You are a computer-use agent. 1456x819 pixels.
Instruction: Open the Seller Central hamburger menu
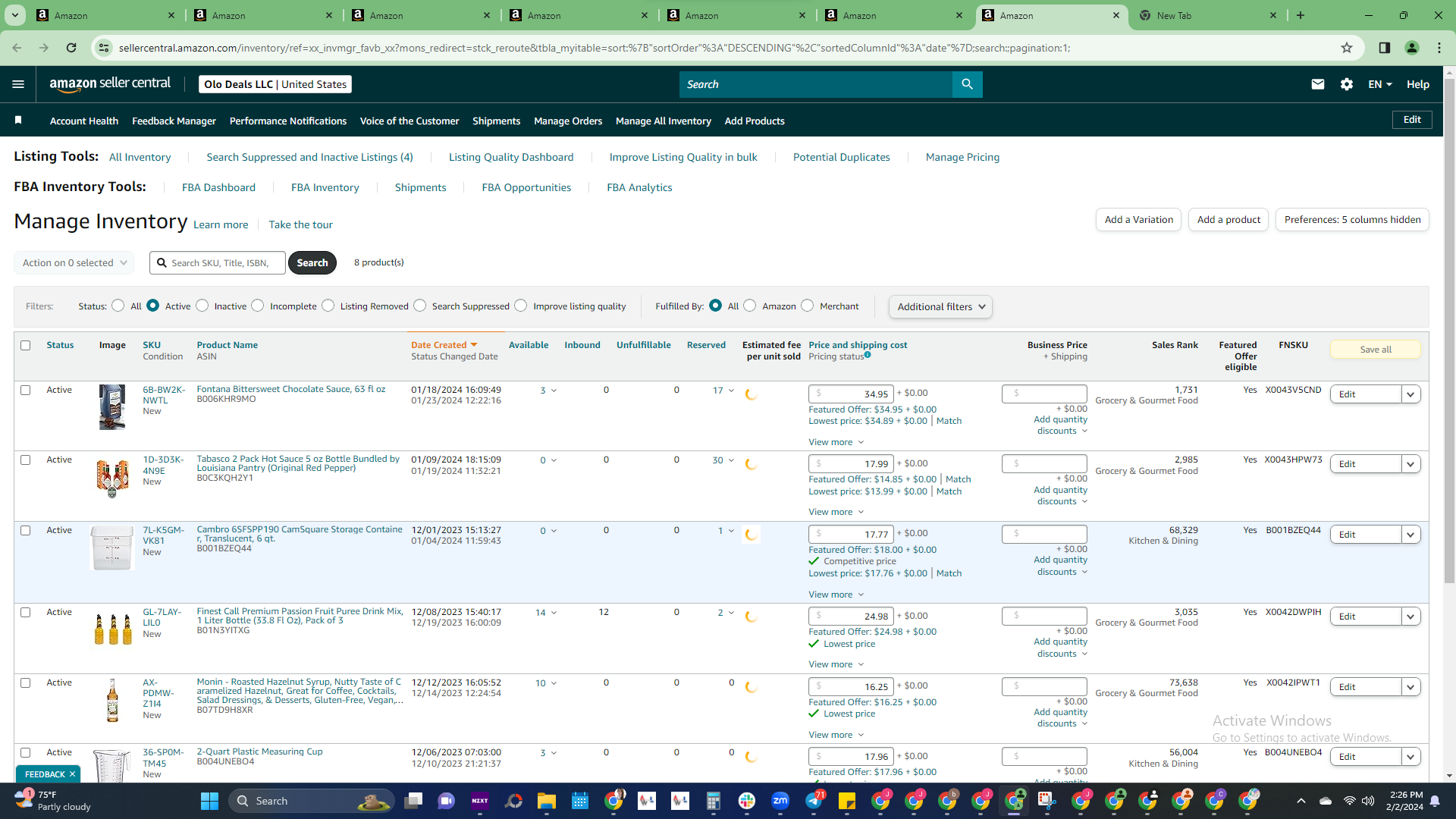tap(18, 84)
